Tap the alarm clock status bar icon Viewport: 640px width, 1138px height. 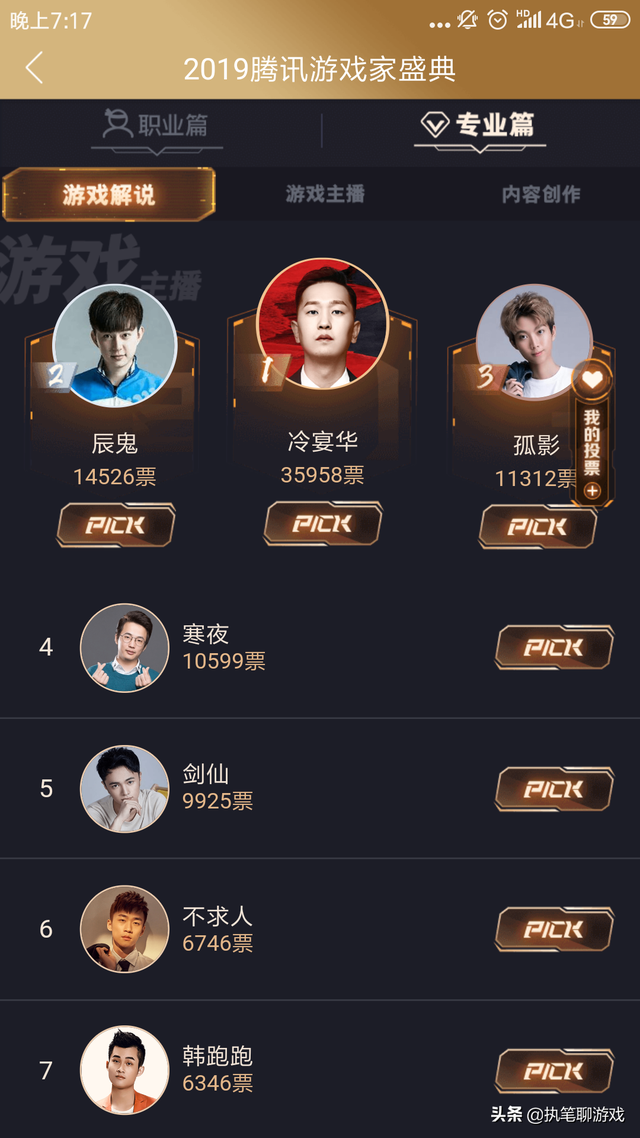pos(497,20)
